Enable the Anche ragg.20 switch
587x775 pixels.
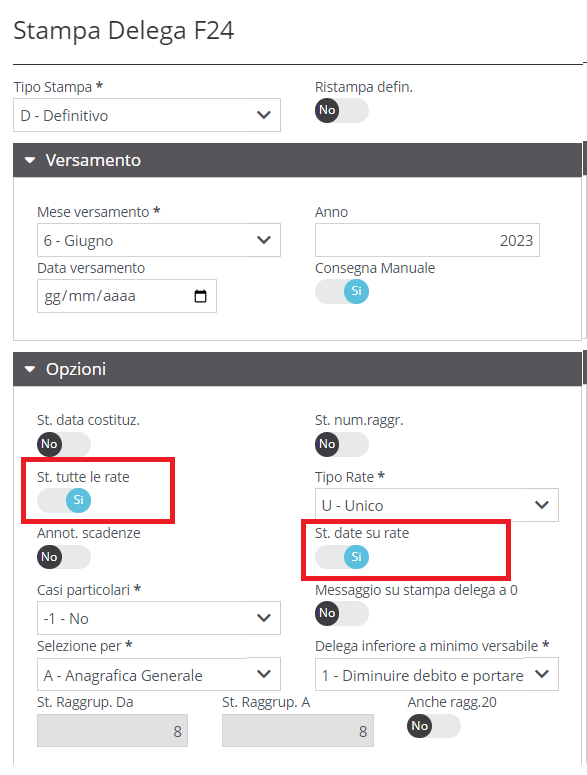(434, 726)
